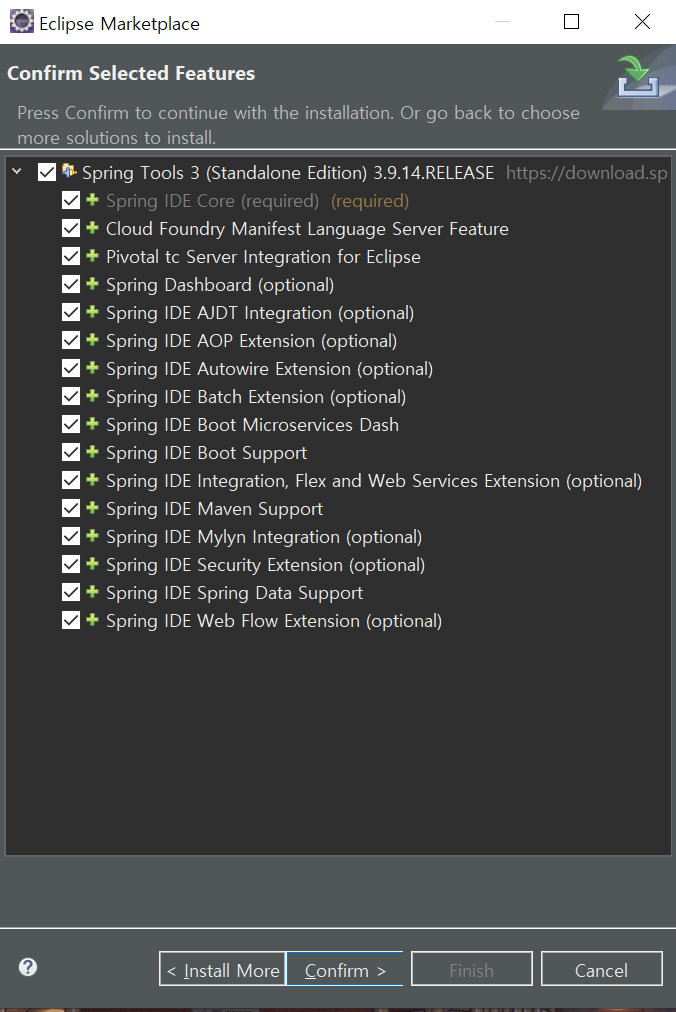Click green plus icon beside Spring IDE Core

pos(92,199)
